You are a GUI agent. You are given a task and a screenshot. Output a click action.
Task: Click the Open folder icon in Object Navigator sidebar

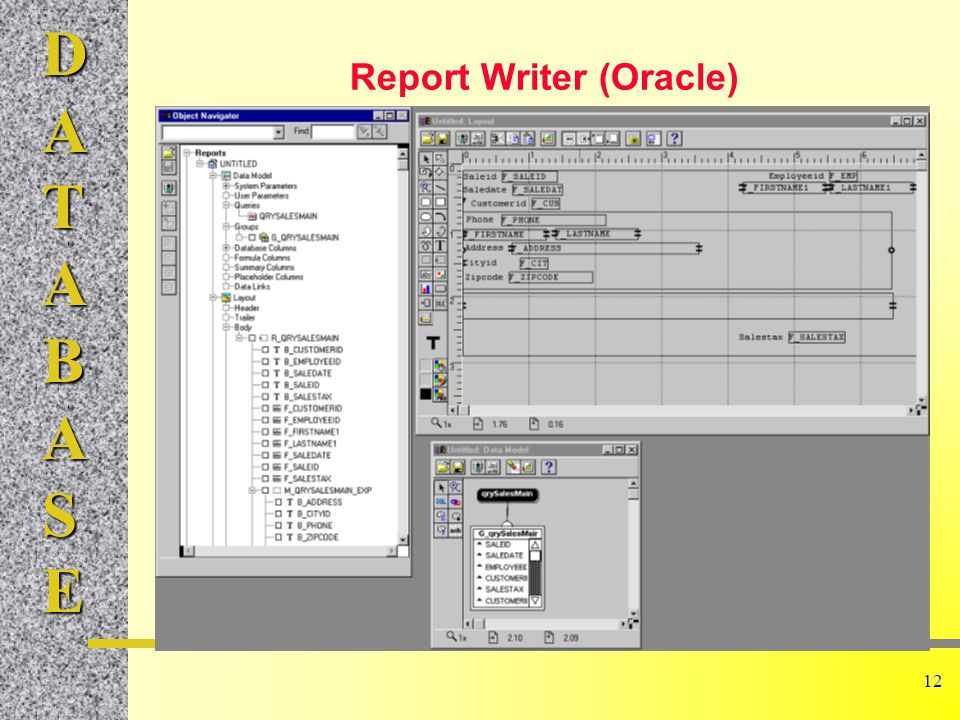(x=169, y=152)
